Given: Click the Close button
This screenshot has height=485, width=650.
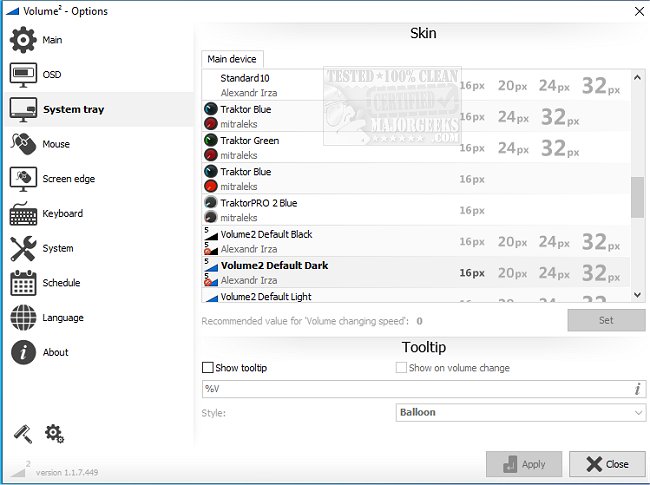Looking at the screenshot, I should tap(607, 464).
